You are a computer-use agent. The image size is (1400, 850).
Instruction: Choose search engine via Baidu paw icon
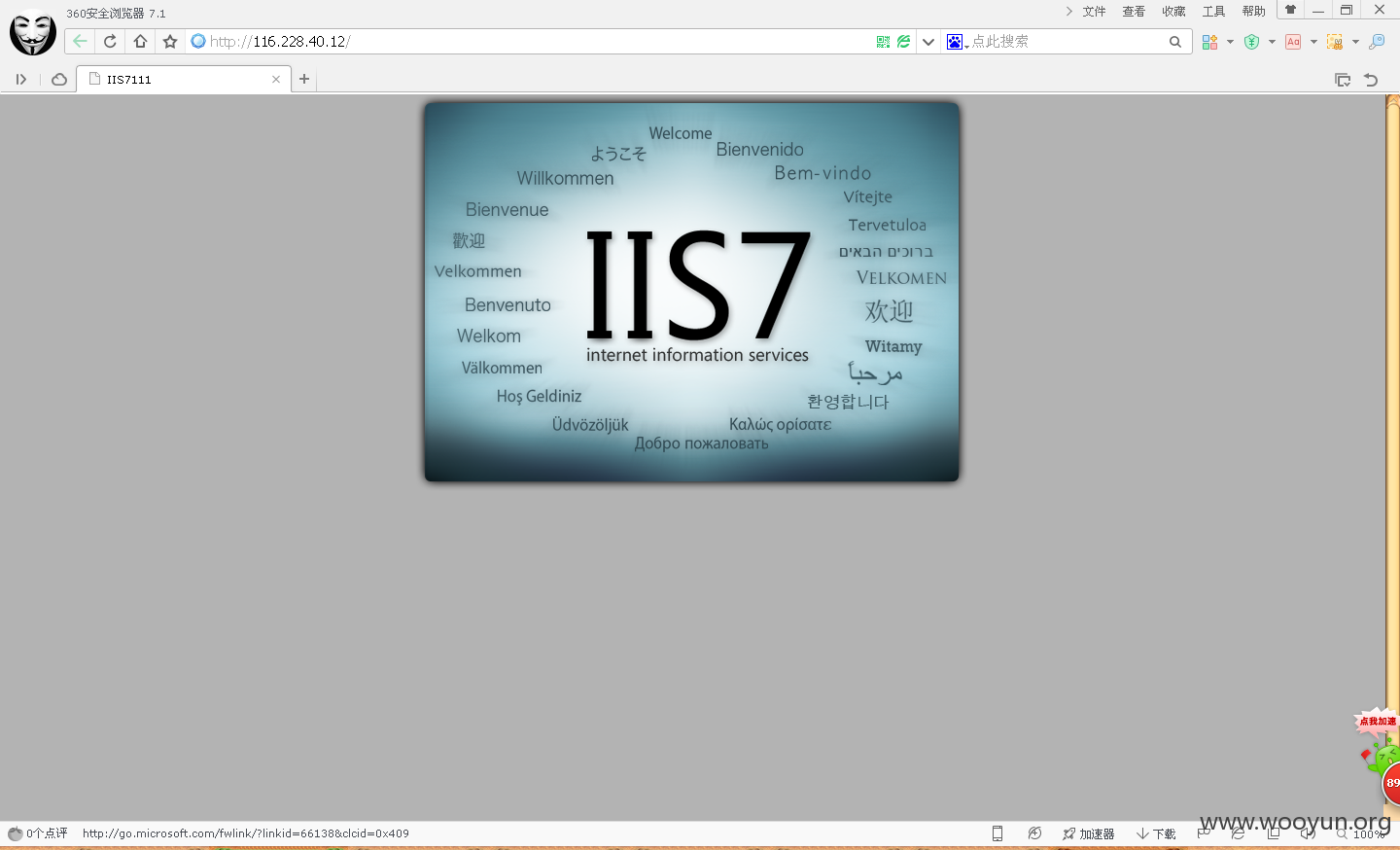[956, 42]
